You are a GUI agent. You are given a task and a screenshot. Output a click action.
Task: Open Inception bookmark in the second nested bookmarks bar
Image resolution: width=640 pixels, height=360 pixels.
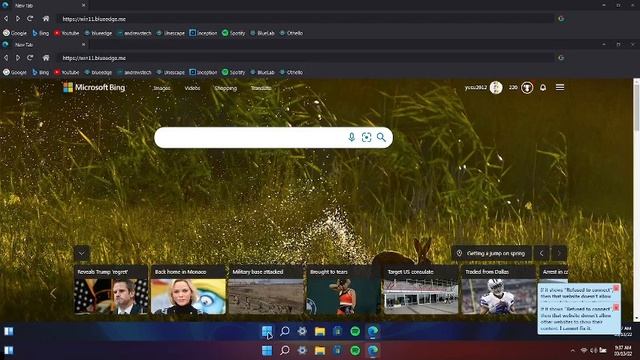(x=203, y=72)
